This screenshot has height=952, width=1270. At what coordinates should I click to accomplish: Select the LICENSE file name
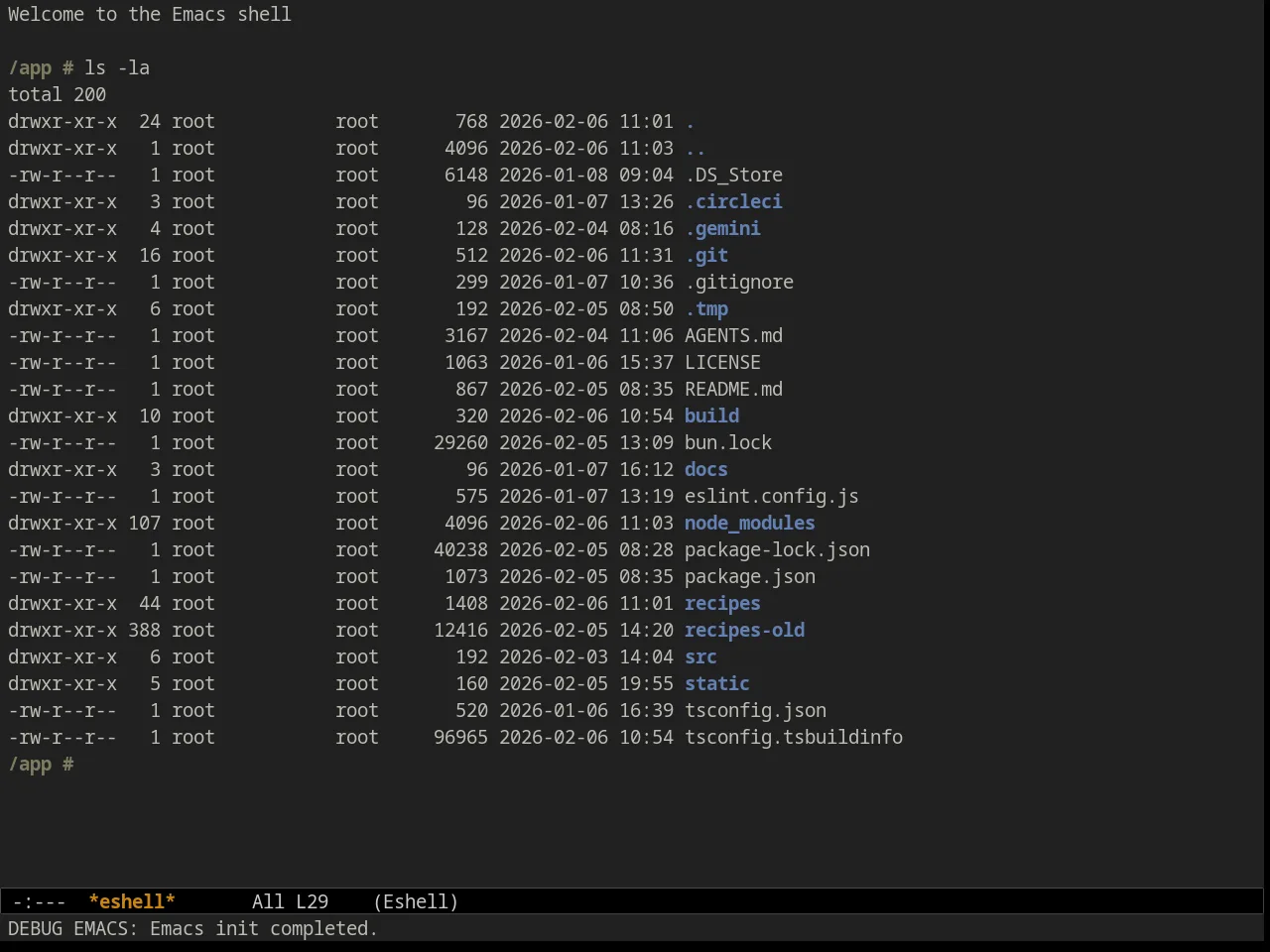(722, 362)
